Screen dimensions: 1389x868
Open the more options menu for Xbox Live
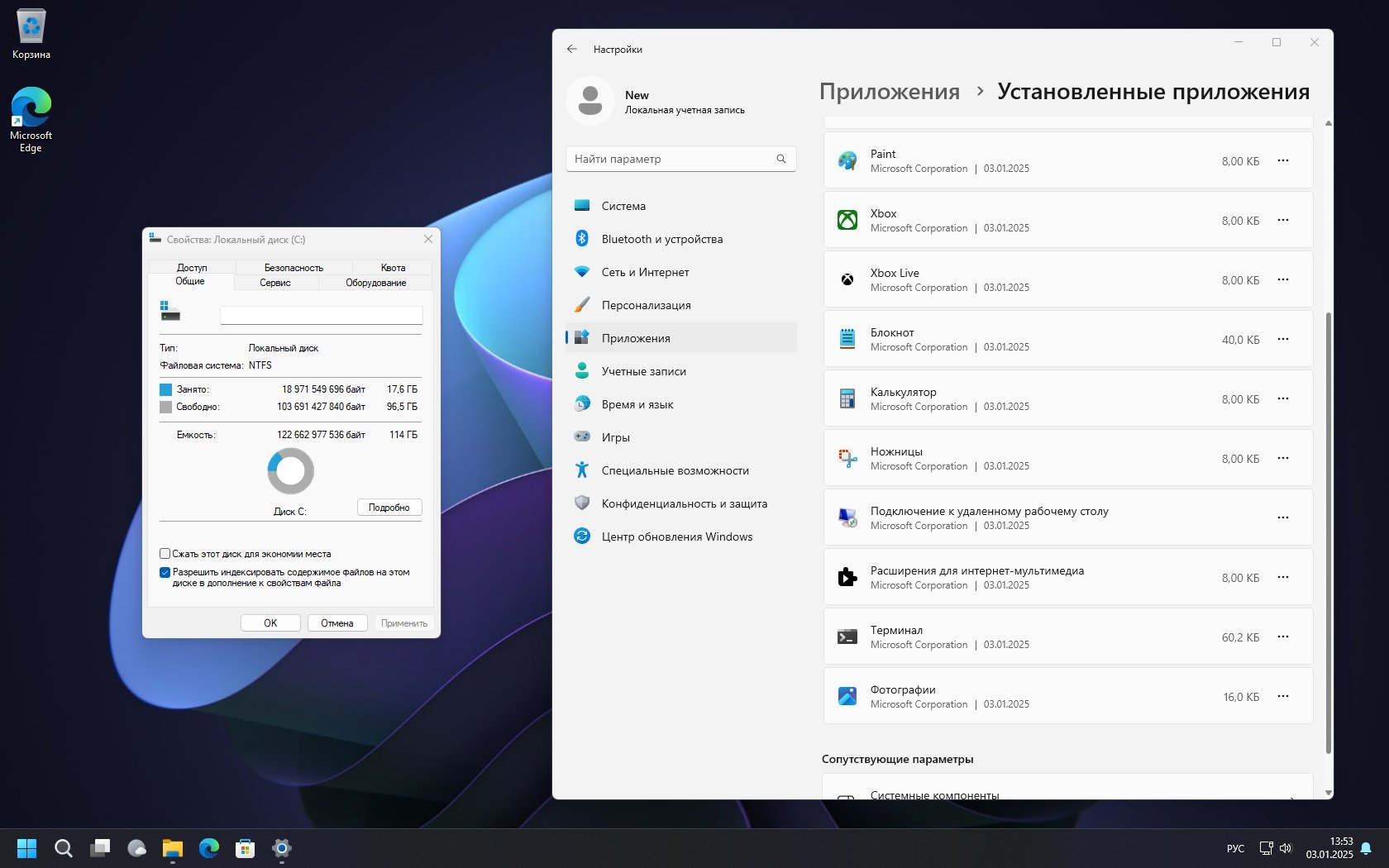[x=1283, y=280]
